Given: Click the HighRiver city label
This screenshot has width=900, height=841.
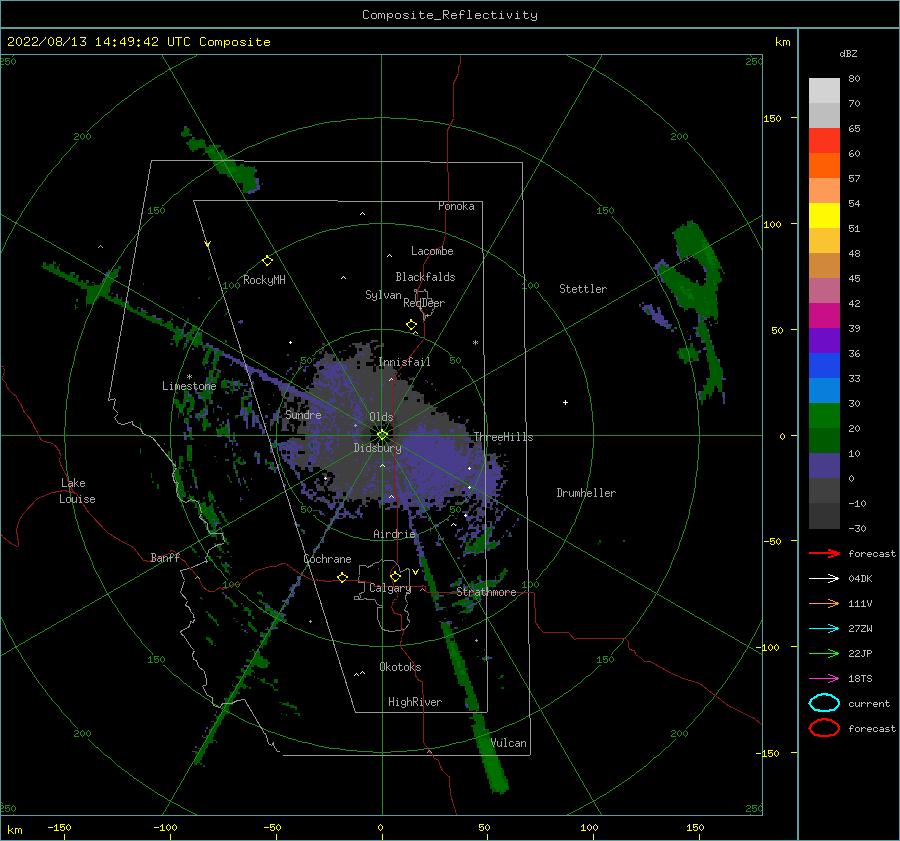Looking at the screenshot, I should pos(415,702).
